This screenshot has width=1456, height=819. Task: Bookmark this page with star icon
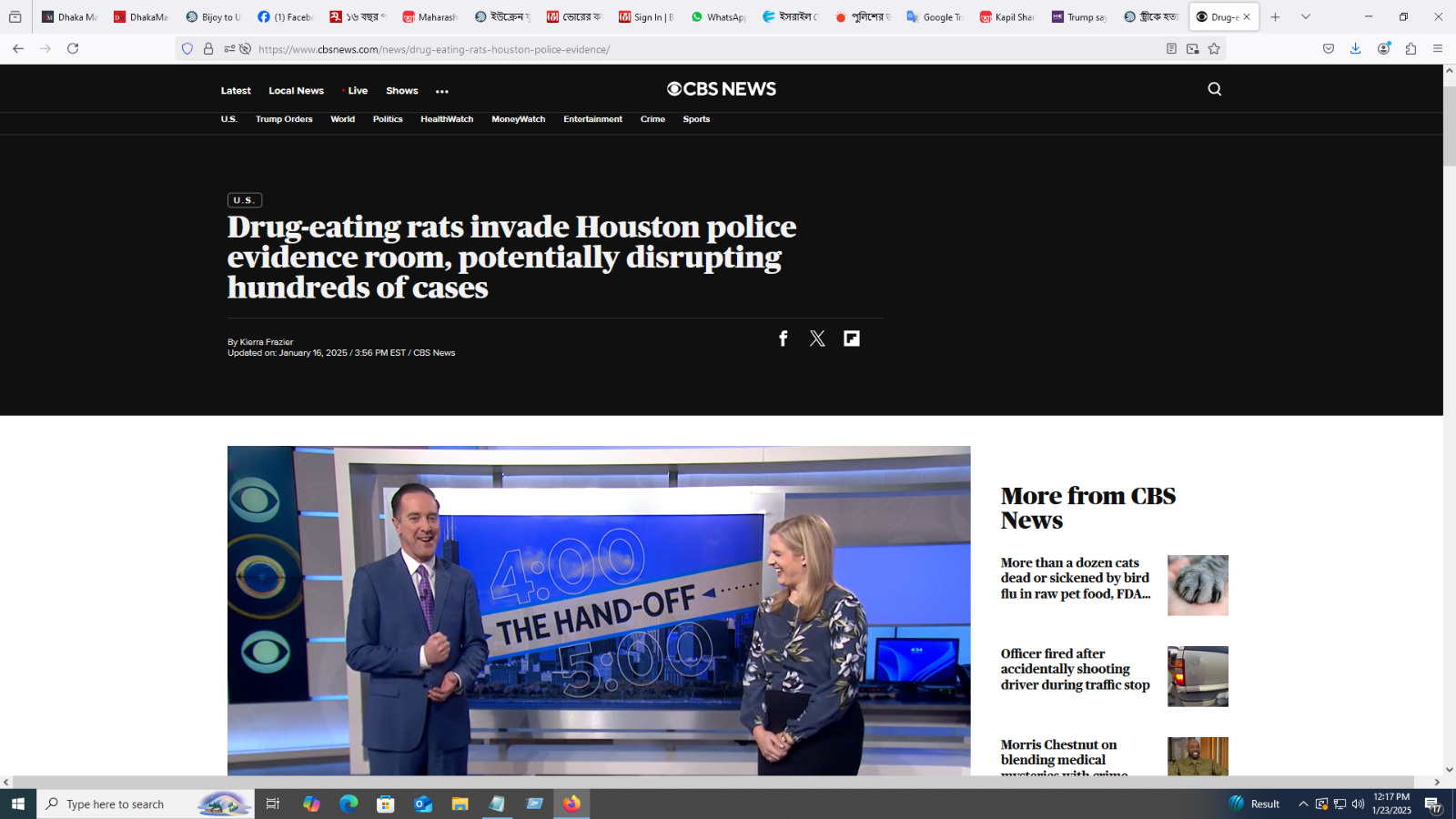click(1214, 49)
